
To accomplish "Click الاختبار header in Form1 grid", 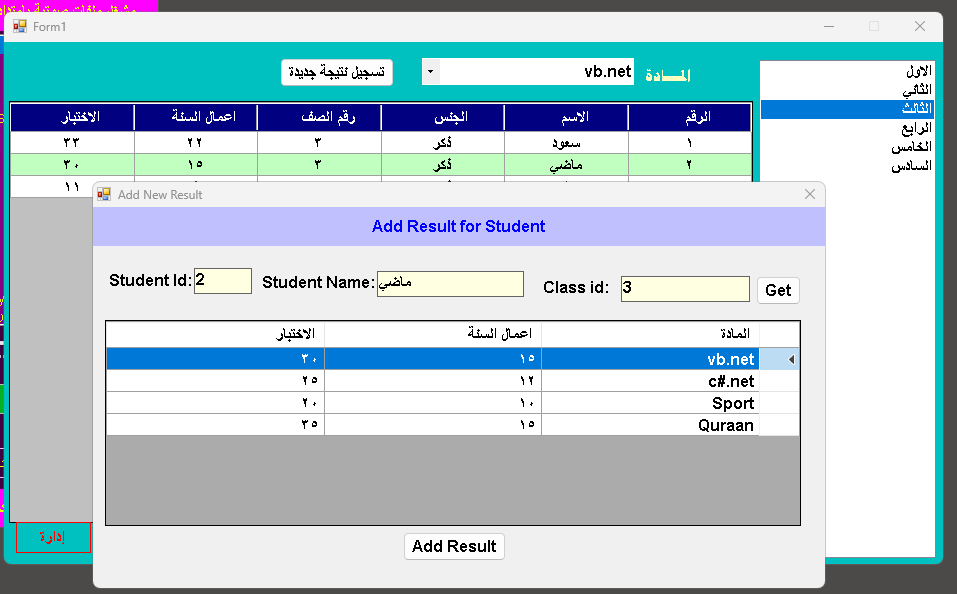I will click(x=72, y=117).
